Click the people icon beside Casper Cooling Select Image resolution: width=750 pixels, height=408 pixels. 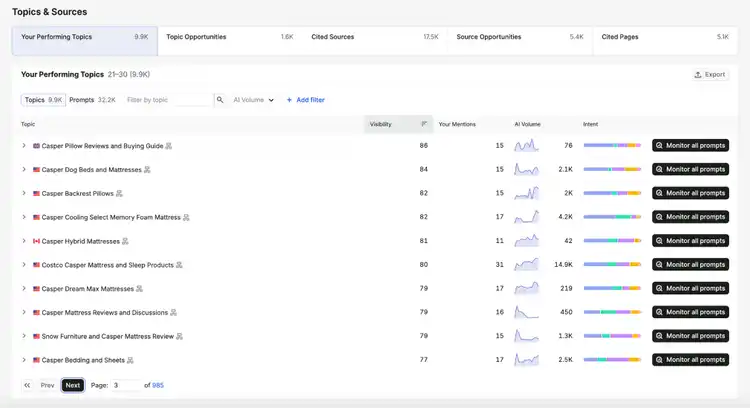pyautogui.click(x=186, y=218)
